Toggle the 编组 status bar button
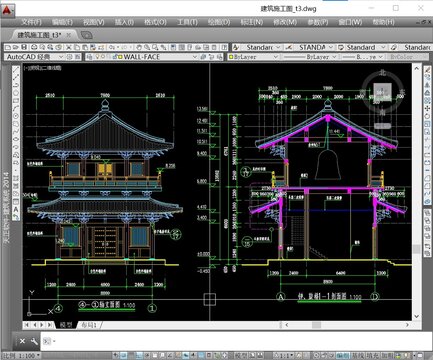 (x=342, y=355)
